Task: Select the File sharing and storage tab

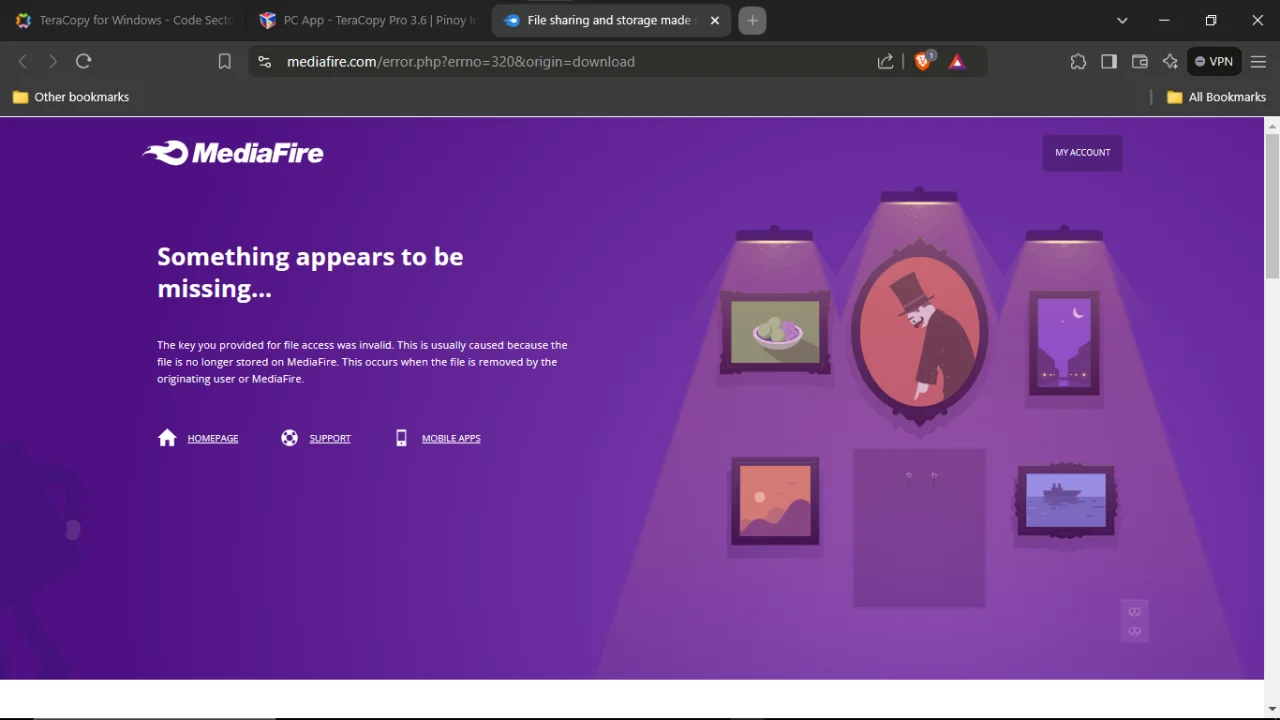Action: tap(611, 20)
